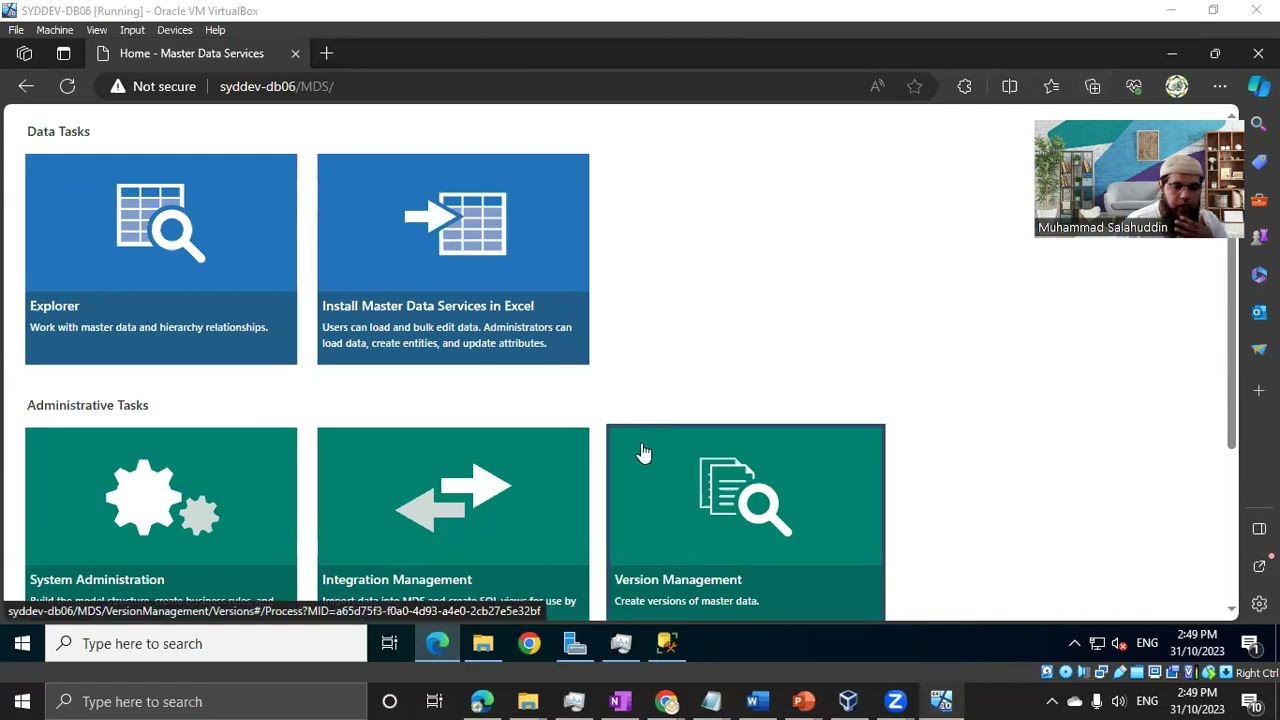
Task: Click guest VM muted speaker icon
Action: [x=1119, y=643]
